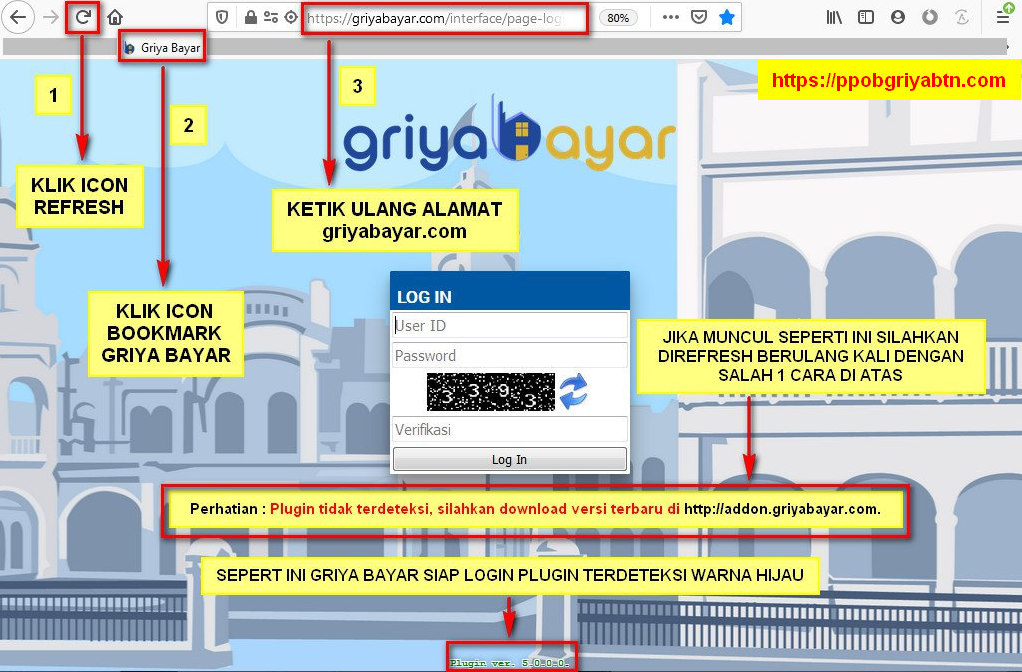The height and width of the screenshot is (672, 1022).
Task: Click the padlock site security icon
Action: pos(250,17)
